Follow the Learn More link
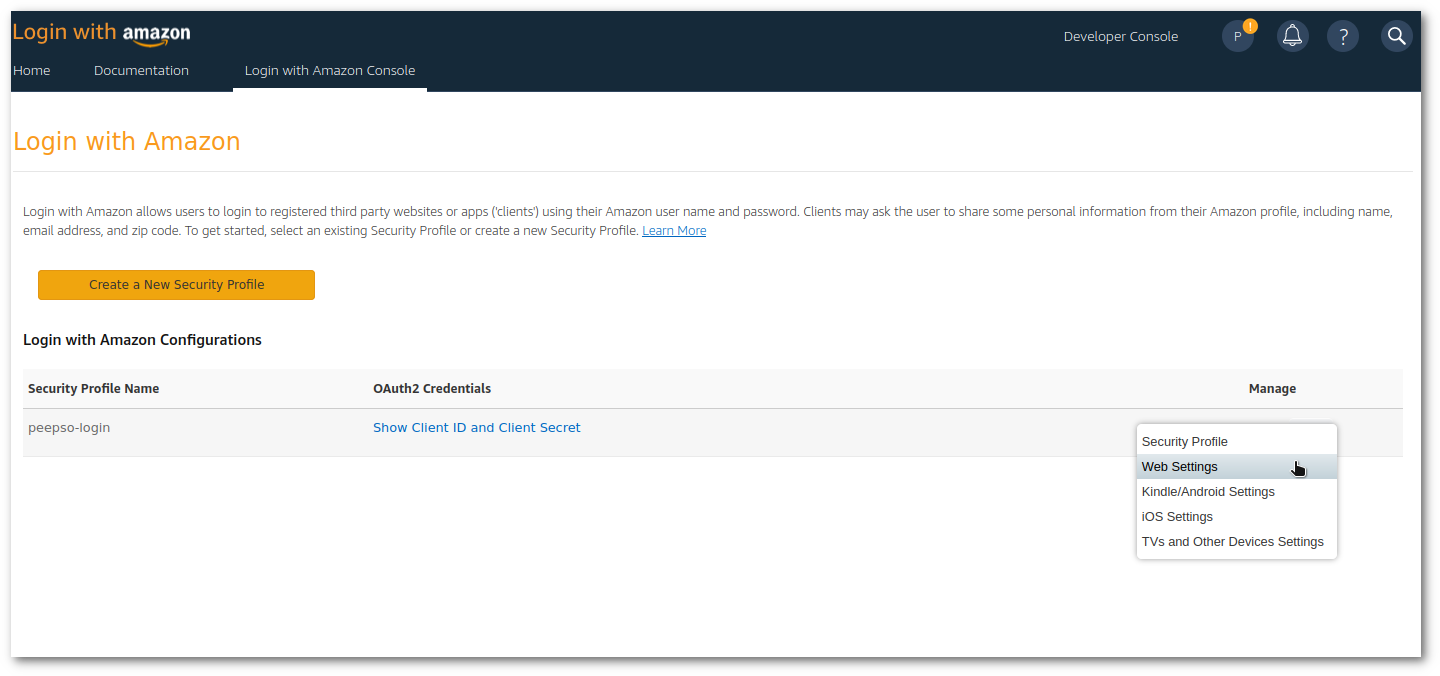The width and height of the screenshot is (1440, 676). [x=674, y=231]
